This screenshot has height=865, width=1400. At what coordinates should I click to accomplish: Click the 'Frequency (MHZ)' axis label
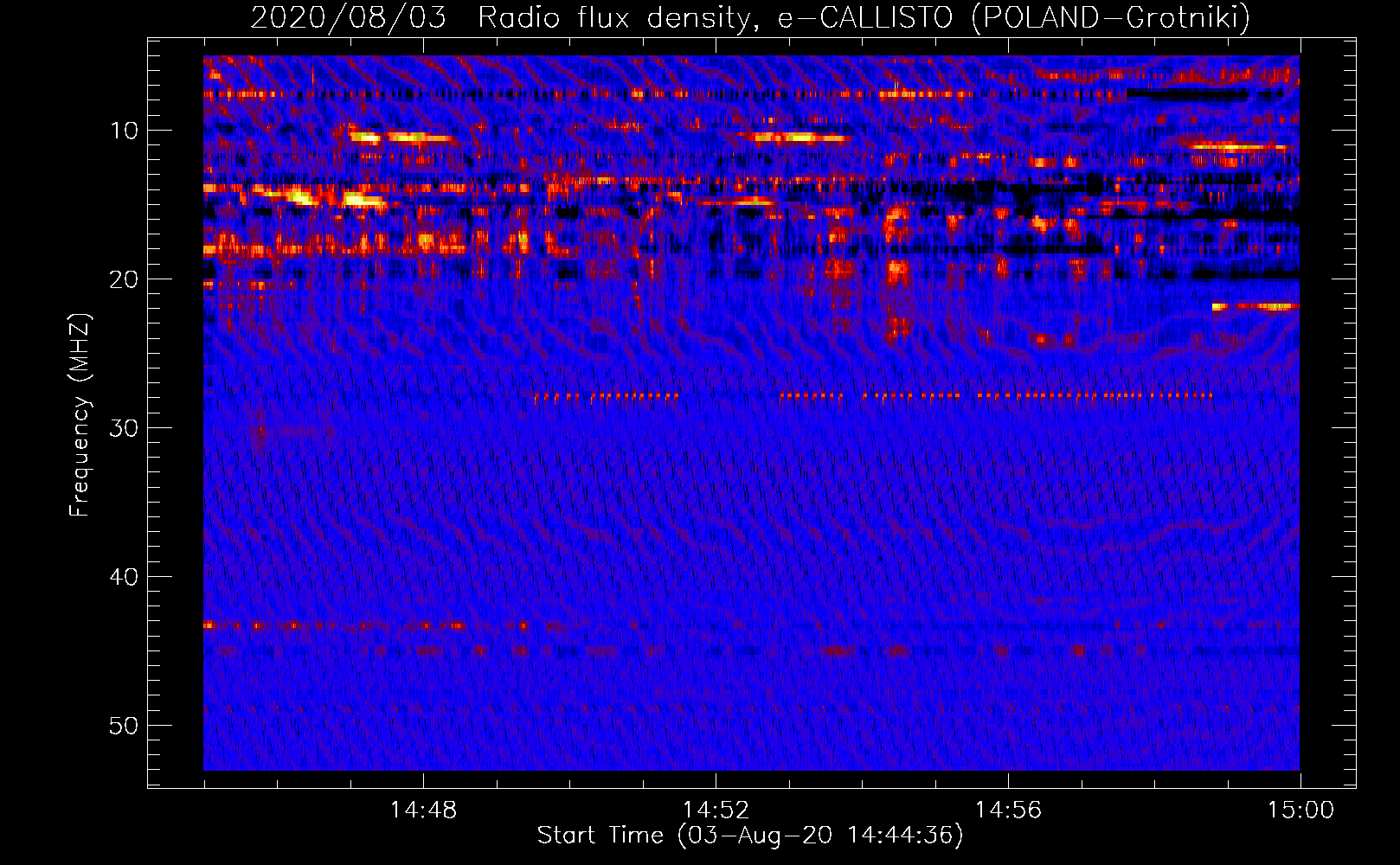pyautogui.click(x=80, y=415)
